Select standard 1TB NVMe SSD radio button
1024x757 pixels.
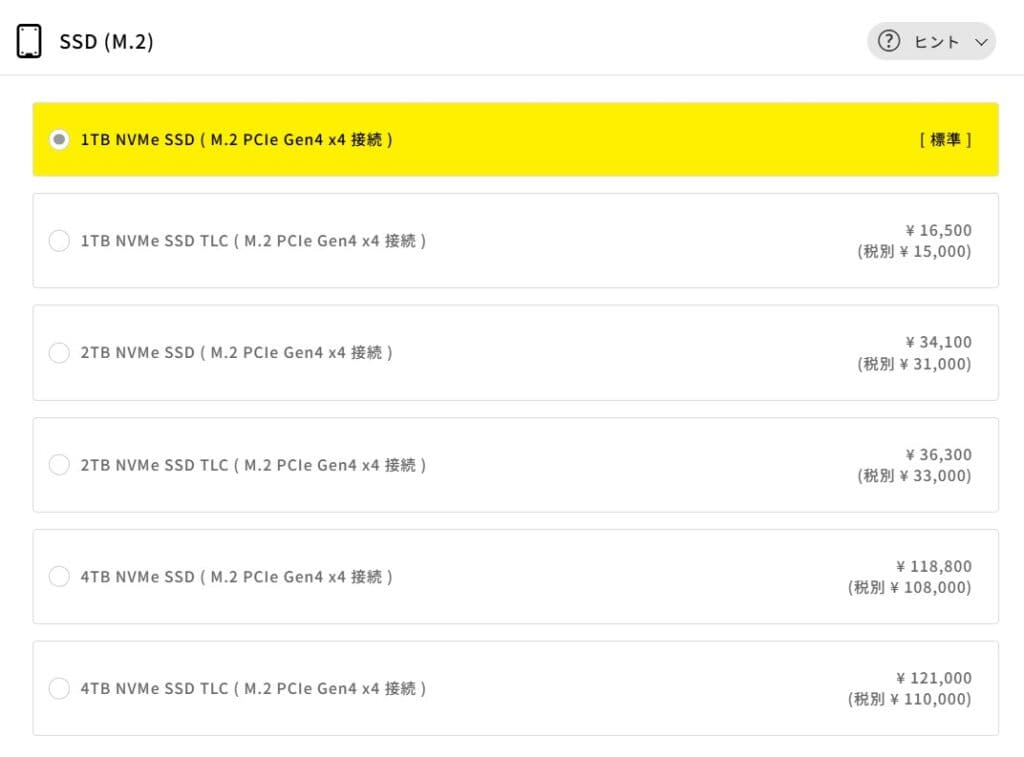[59, 140]
